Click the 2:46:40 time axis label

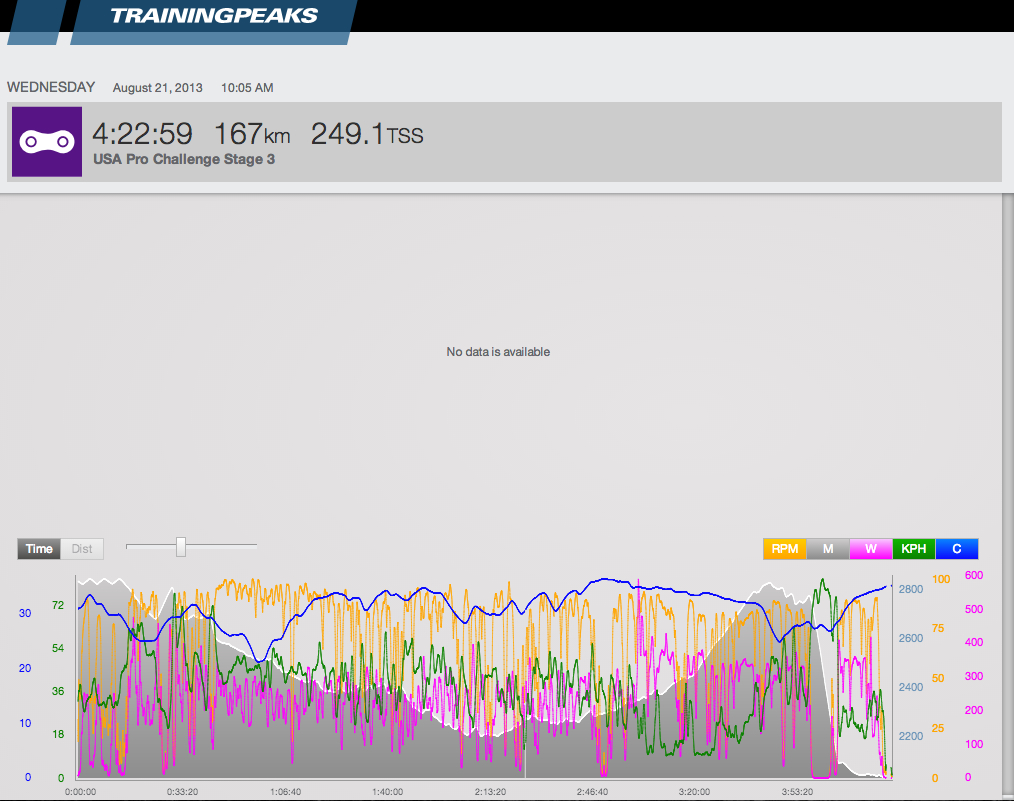592,791
